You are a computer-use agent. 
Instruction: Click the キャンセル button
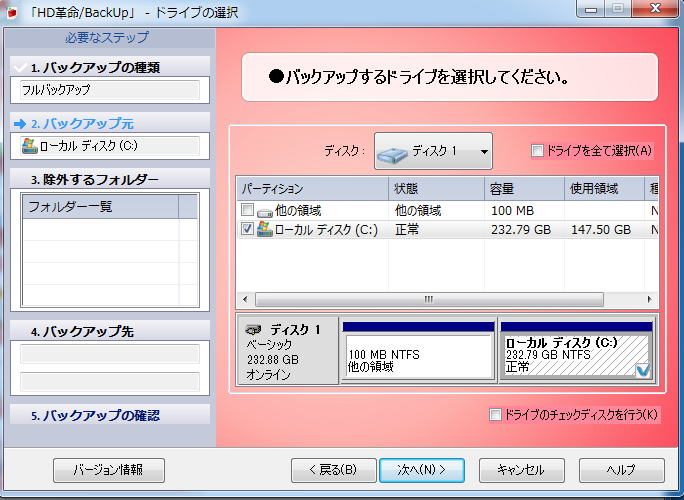tap(519, 469)
